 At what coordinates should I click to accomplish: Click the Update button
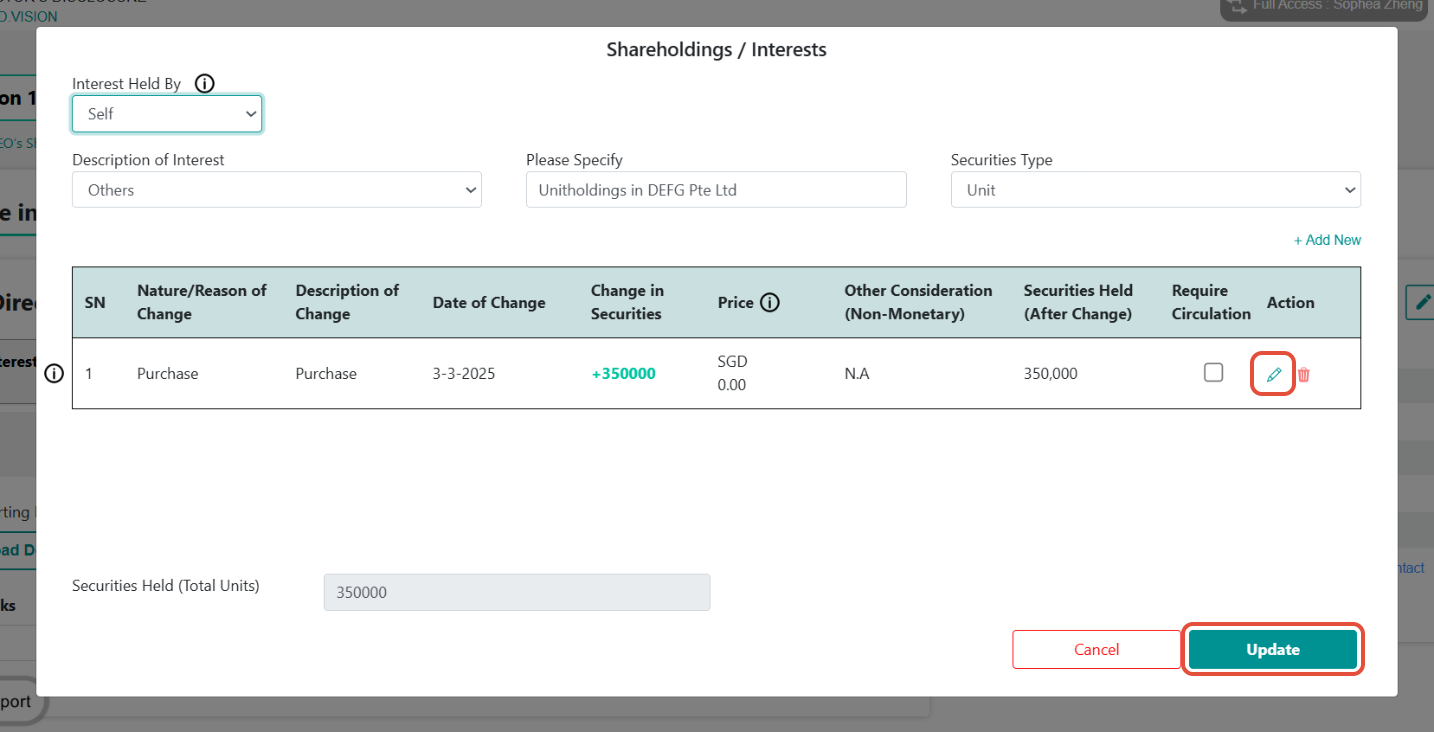(x=1273, y=650)
